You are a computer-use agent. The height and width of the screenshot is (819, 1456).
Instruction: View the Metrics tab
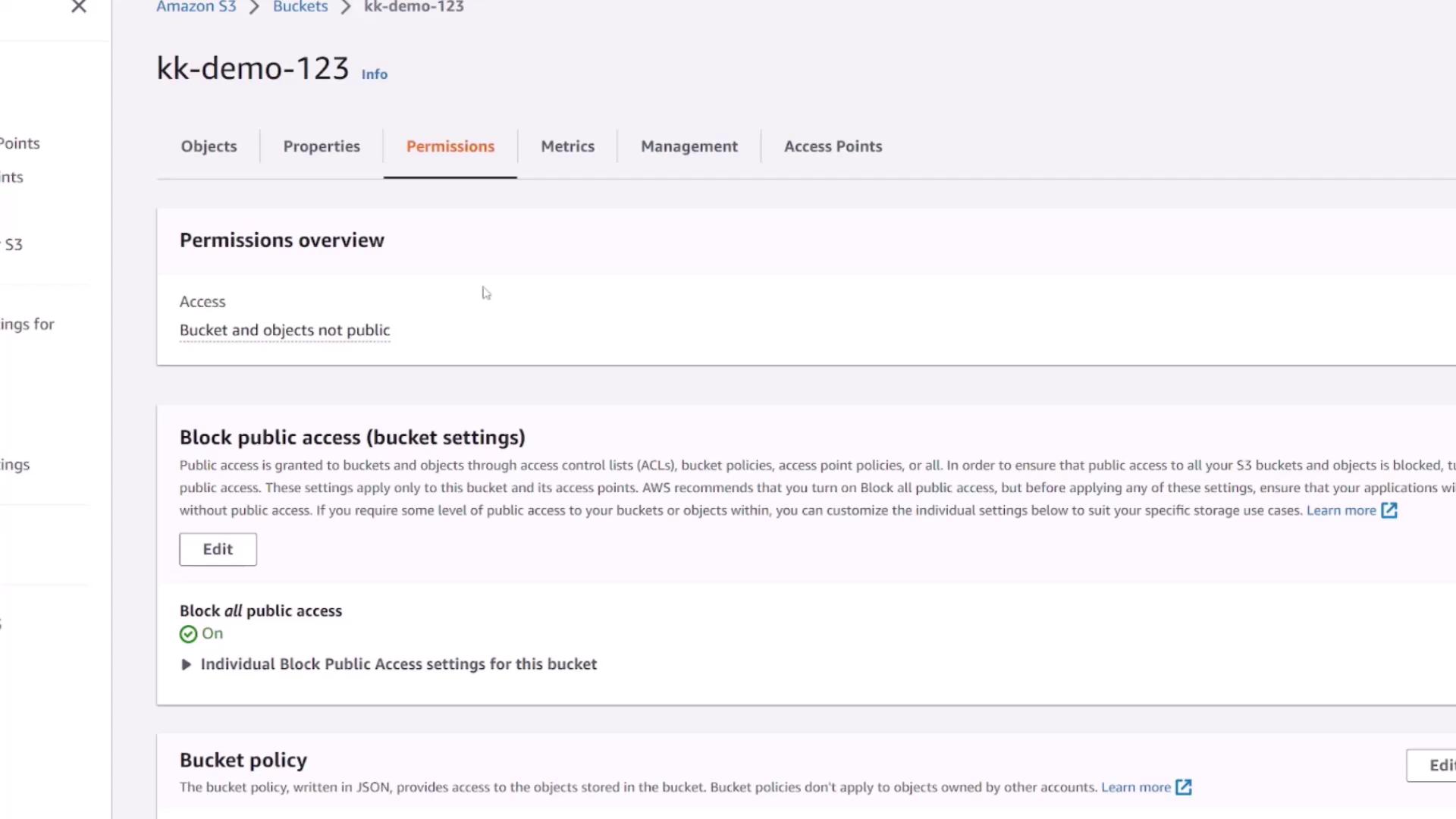point(567,146)
